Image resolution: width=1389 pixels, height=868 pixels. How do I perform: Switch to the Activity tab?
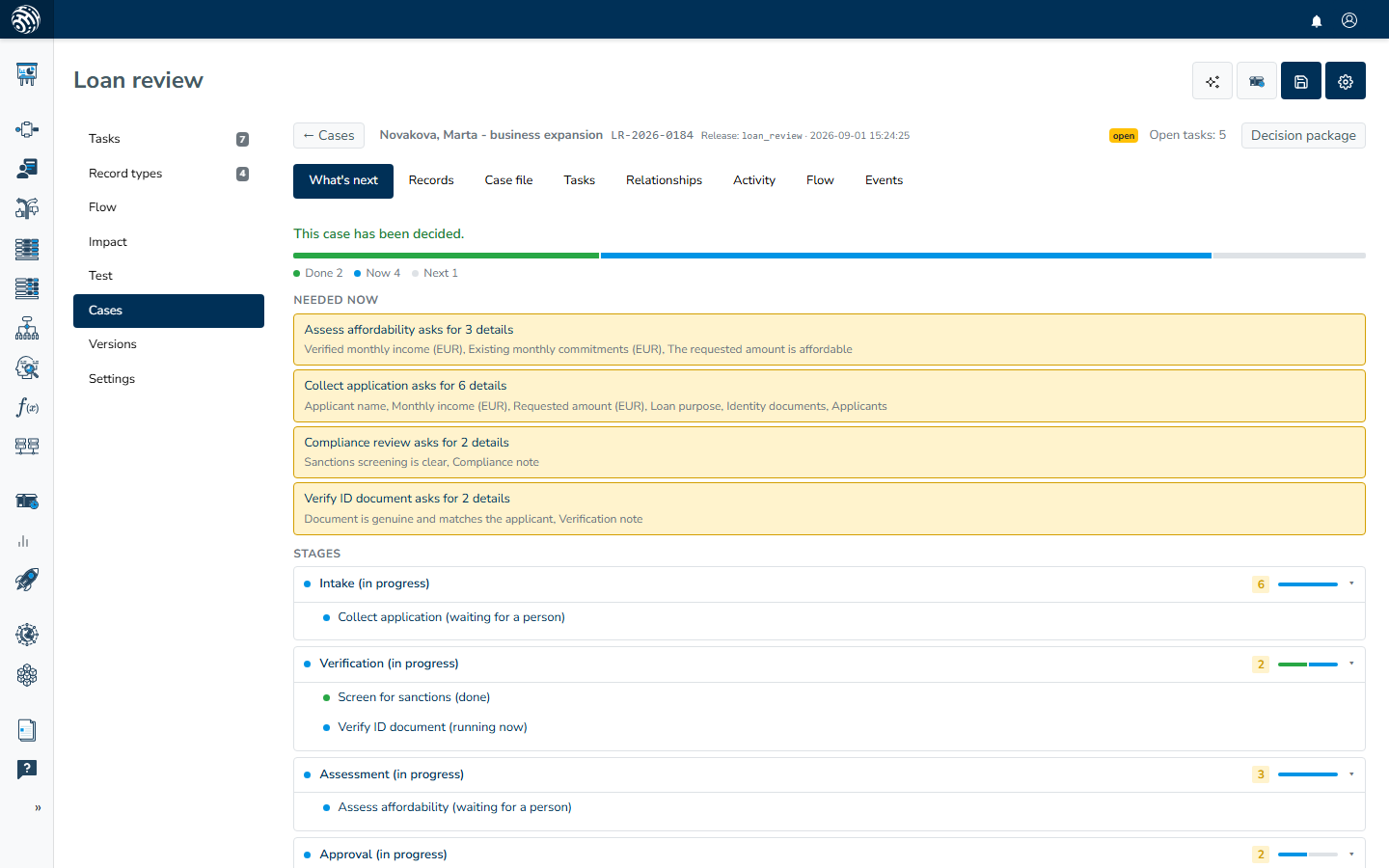[754, 180]
